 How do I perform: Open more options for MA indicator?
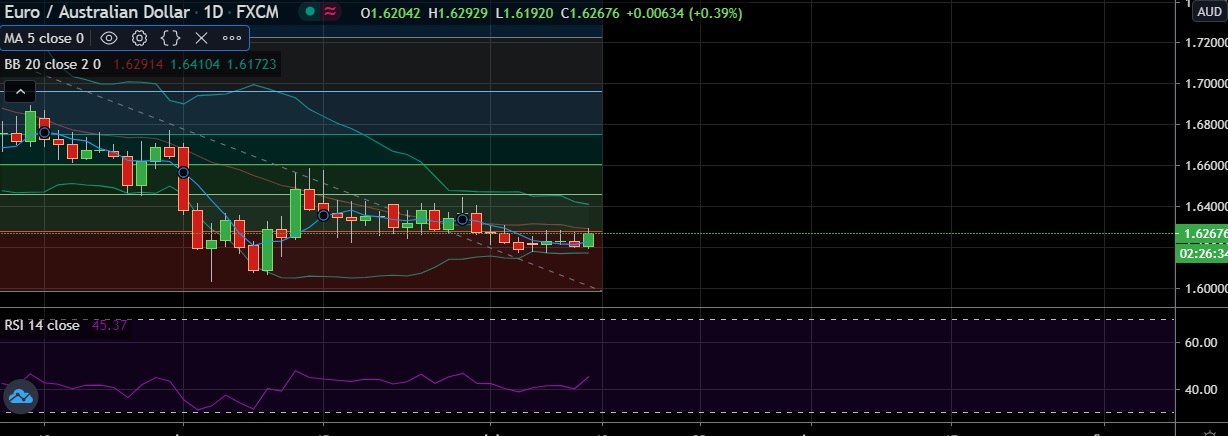232,38
